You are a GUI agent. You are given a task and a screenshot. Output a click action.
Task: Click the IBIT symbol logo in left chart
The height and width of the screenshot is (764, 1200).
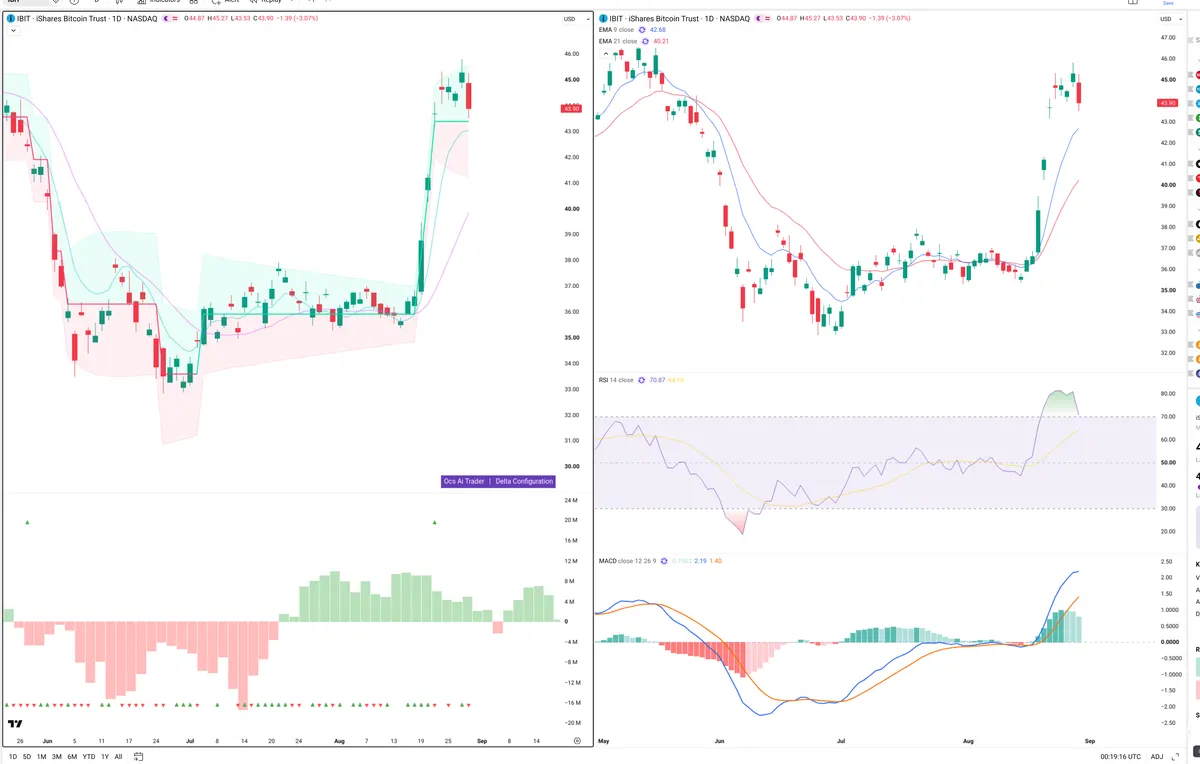tap(12, 19)
